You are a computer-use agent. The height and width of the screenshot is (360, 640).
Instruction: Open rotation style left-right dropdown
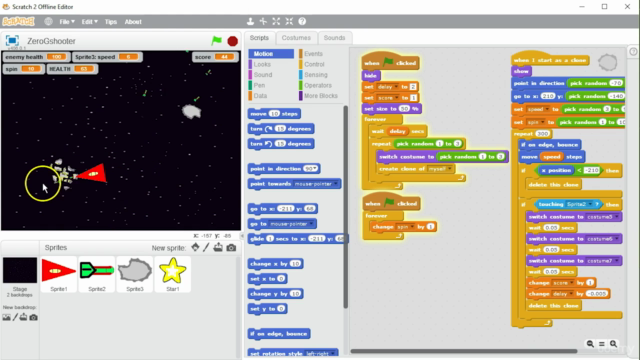tap(333, 353)
